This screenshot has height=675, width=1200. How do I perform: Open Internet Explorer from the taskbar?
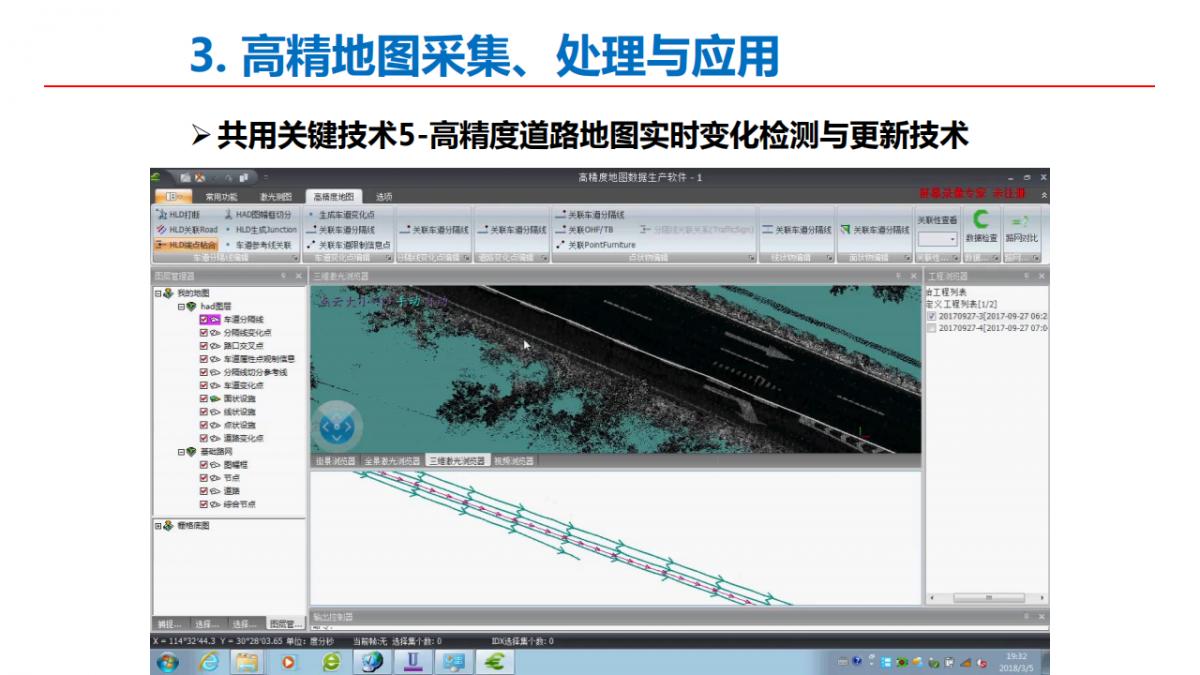[209, 662]
